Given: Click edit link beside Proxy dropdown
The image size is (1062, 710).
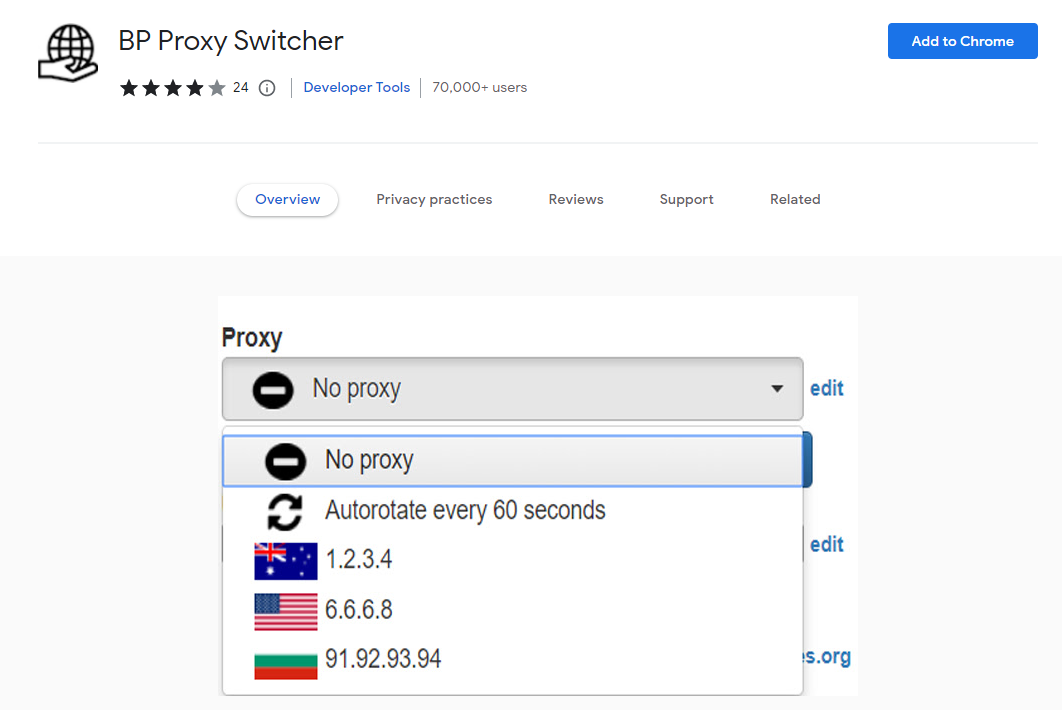Looking at the screenshot, I should point(827,389).
